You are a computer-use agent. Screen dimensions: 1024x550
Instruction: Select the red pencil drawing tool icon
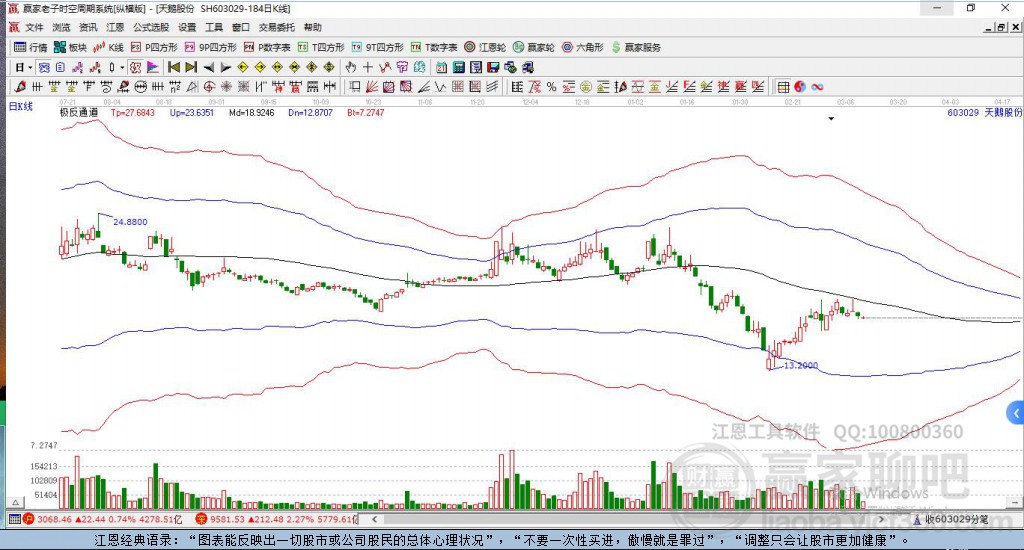(x=20, y=87)
